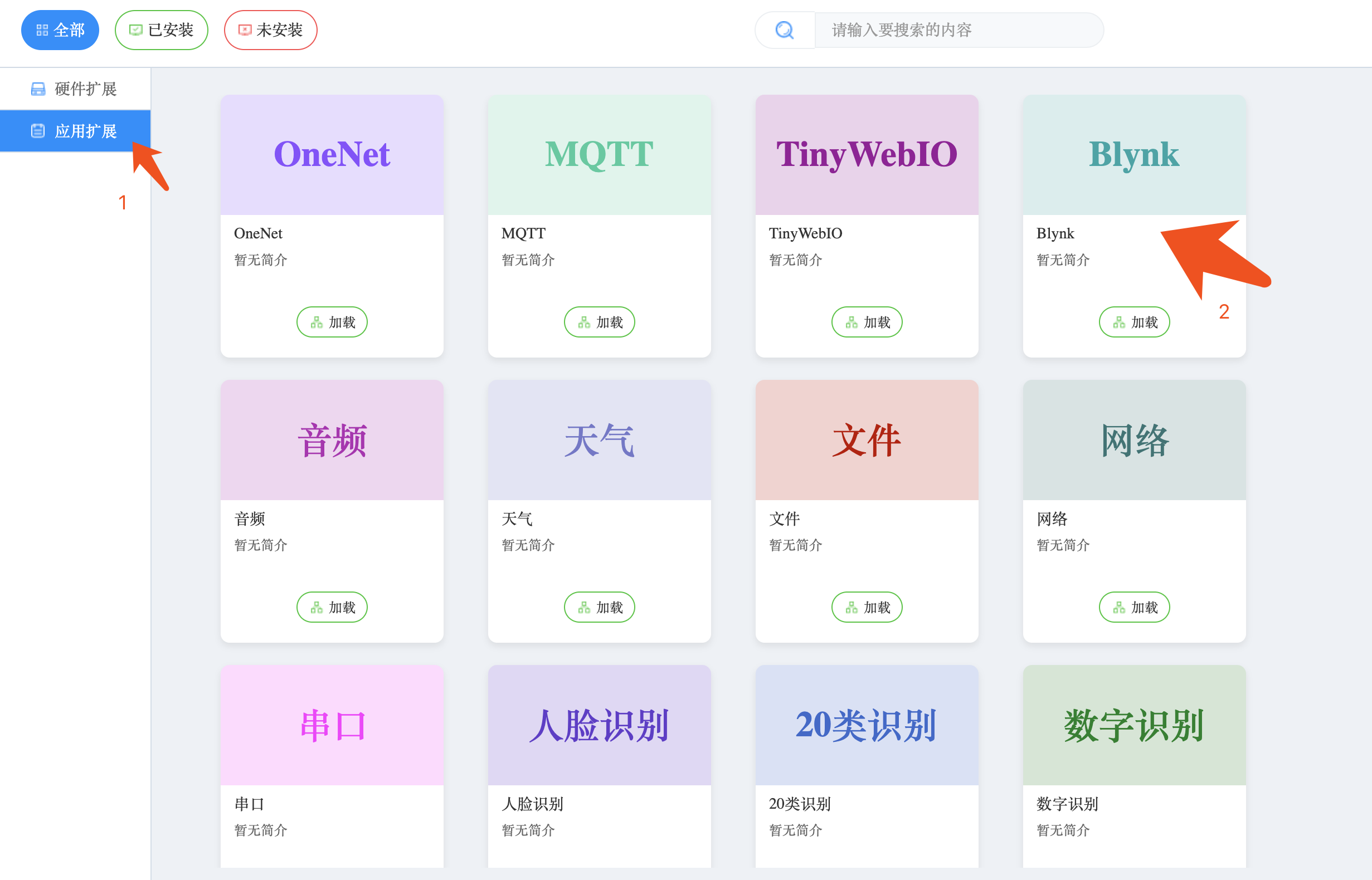
Task: Open the OneNet card banner
Action: pos(332,155)
